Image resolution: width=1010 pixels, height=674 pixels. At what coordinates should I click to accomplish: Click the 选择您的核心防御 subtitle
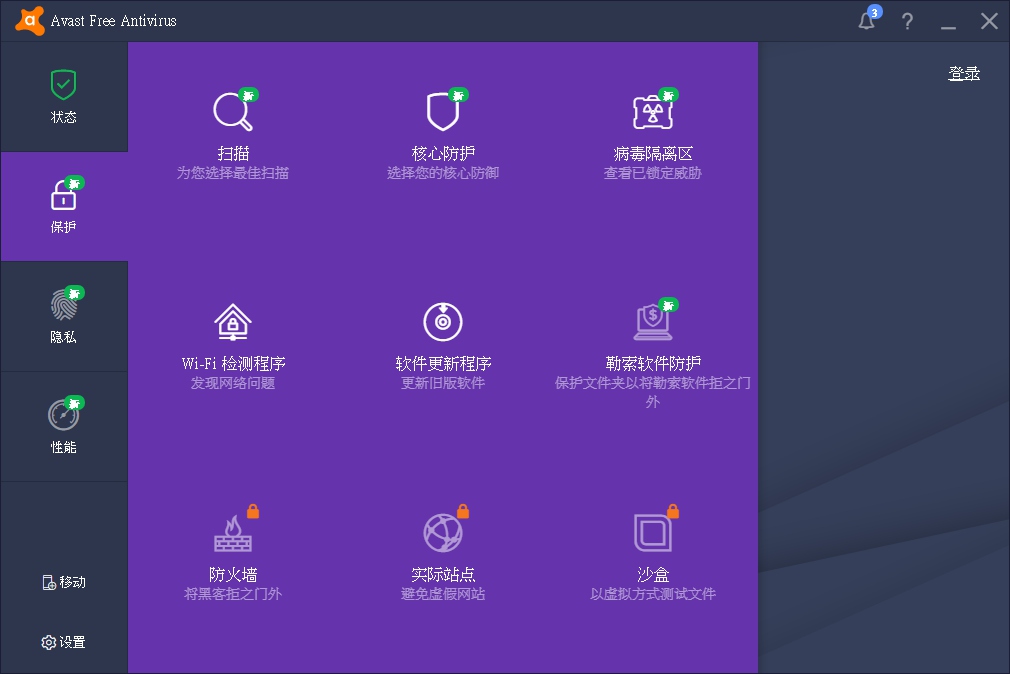pyautogui.click(x=443, y=173)
